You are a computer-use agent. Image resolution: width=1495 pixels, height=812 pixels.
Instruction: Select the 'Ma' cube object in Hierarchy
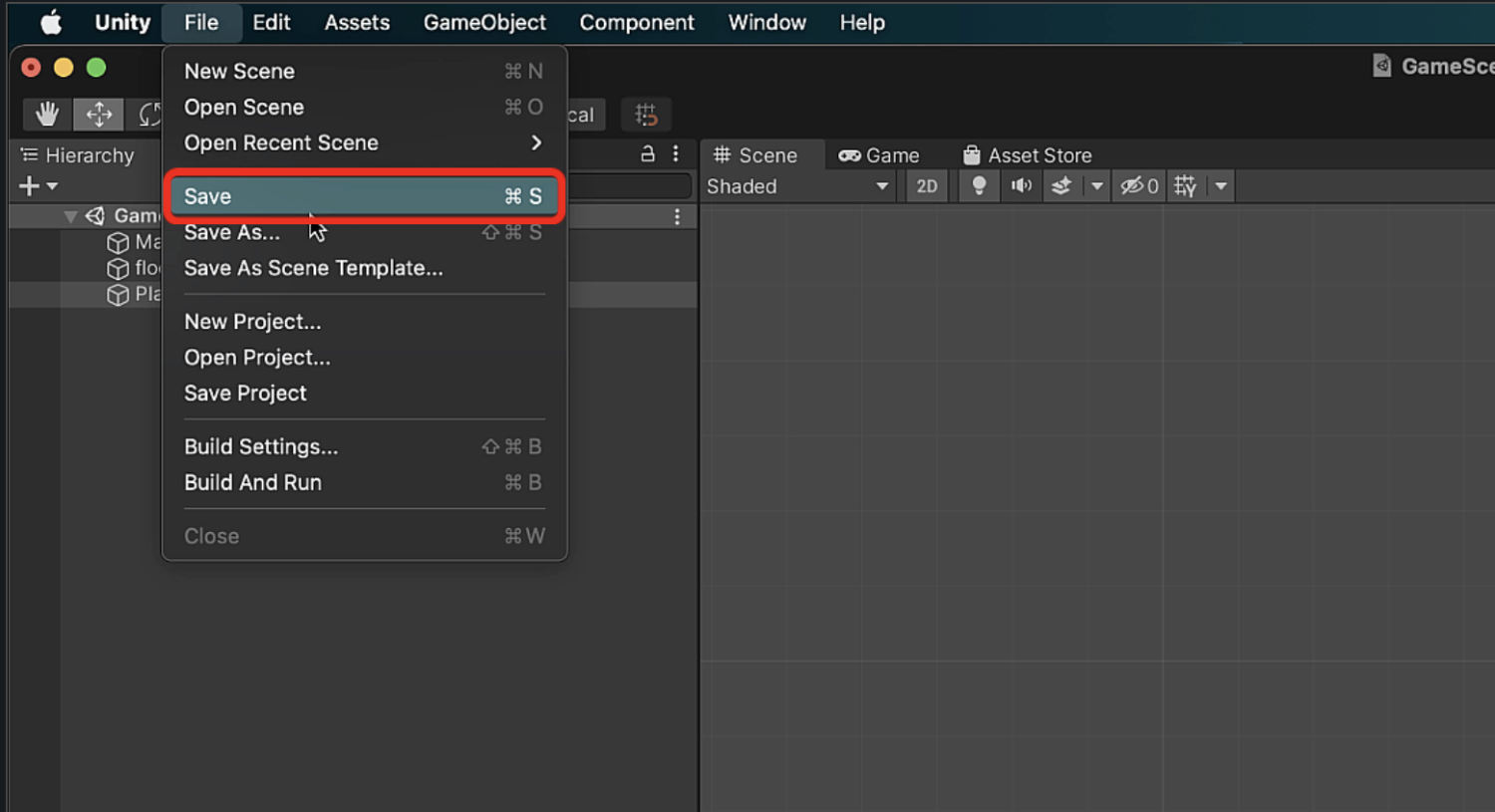[x=135, y=242]
